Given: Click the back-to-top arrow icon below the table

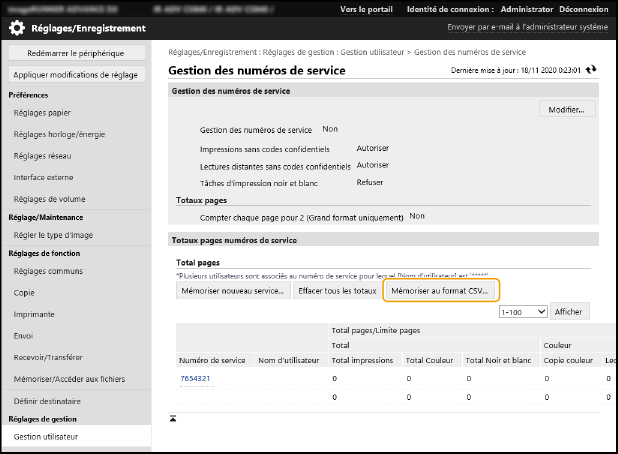Looking at the screenshot, I should 173,417.
